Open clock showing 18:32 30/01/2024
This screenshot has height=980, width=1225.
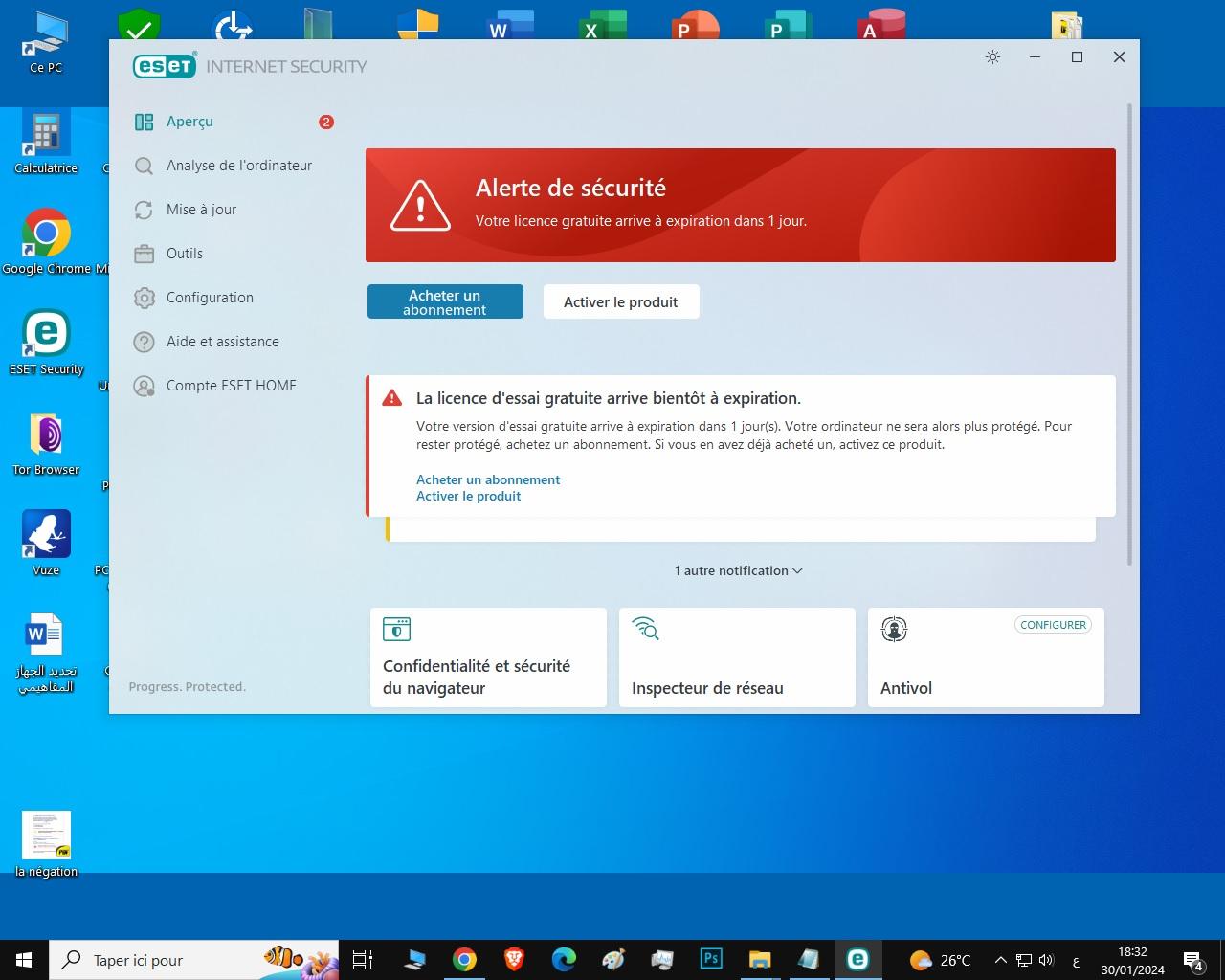pyautogui.click(x=1132, y=960)
